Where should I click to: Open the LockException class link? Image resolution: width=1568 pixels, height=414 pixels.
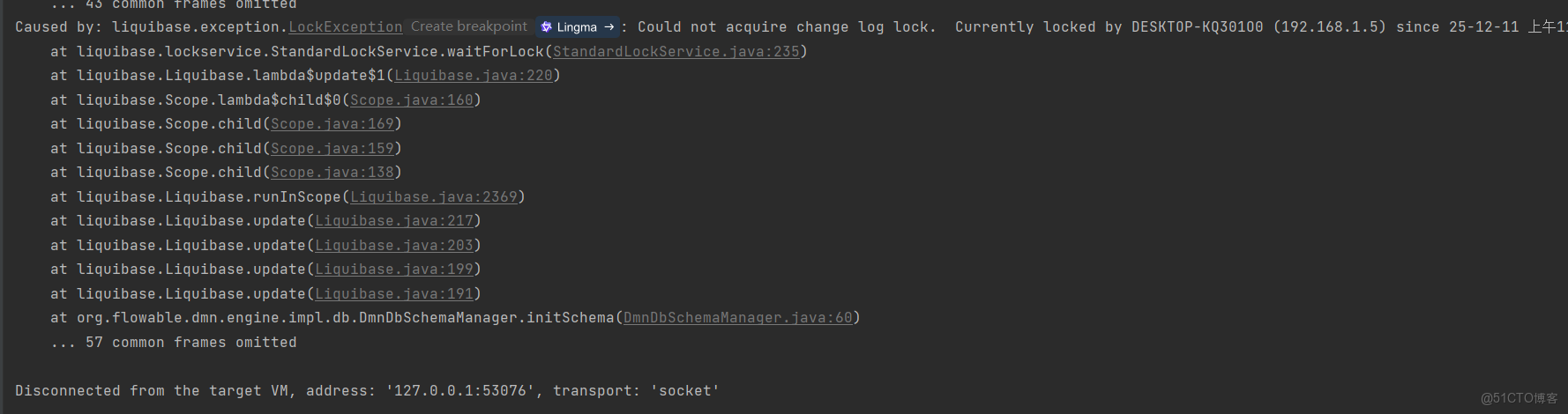[x=346, y=27]
